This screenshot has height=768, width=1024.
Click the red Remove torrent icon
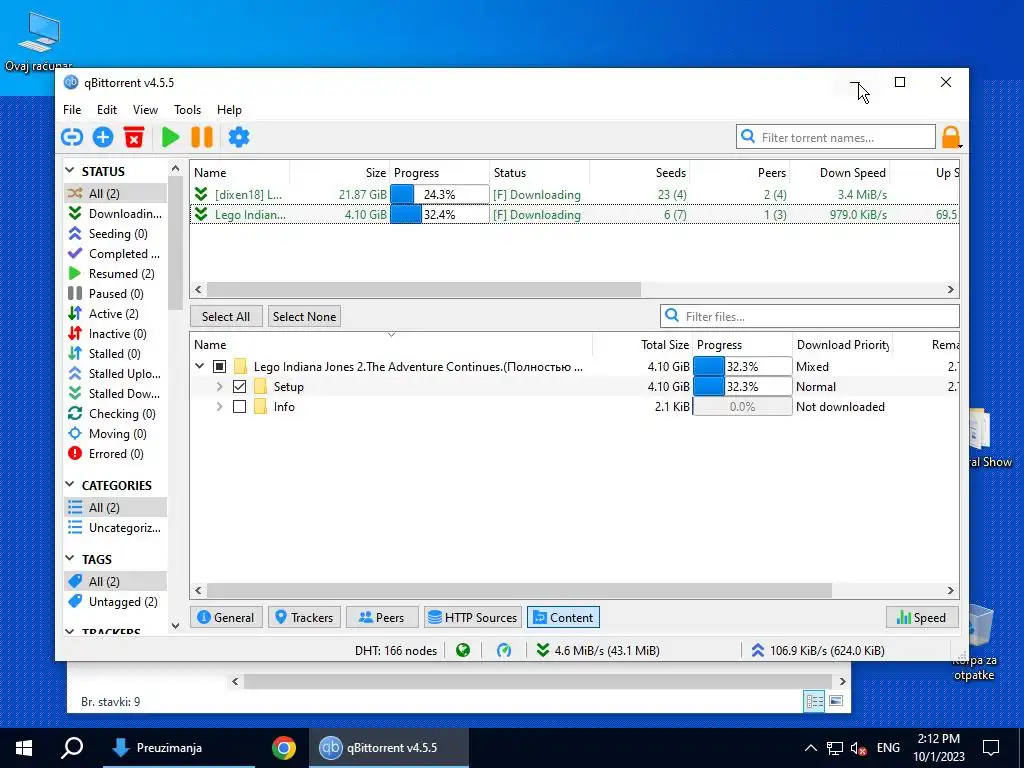tap(134, 137)
